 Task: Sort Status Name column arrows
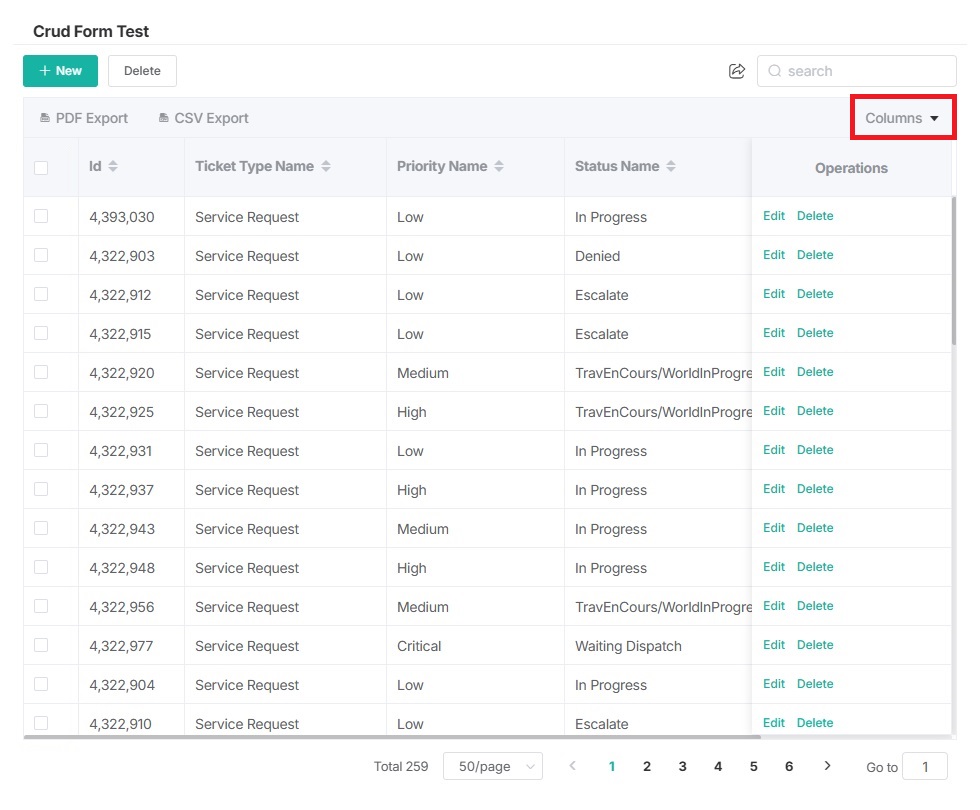coord(671,166)
